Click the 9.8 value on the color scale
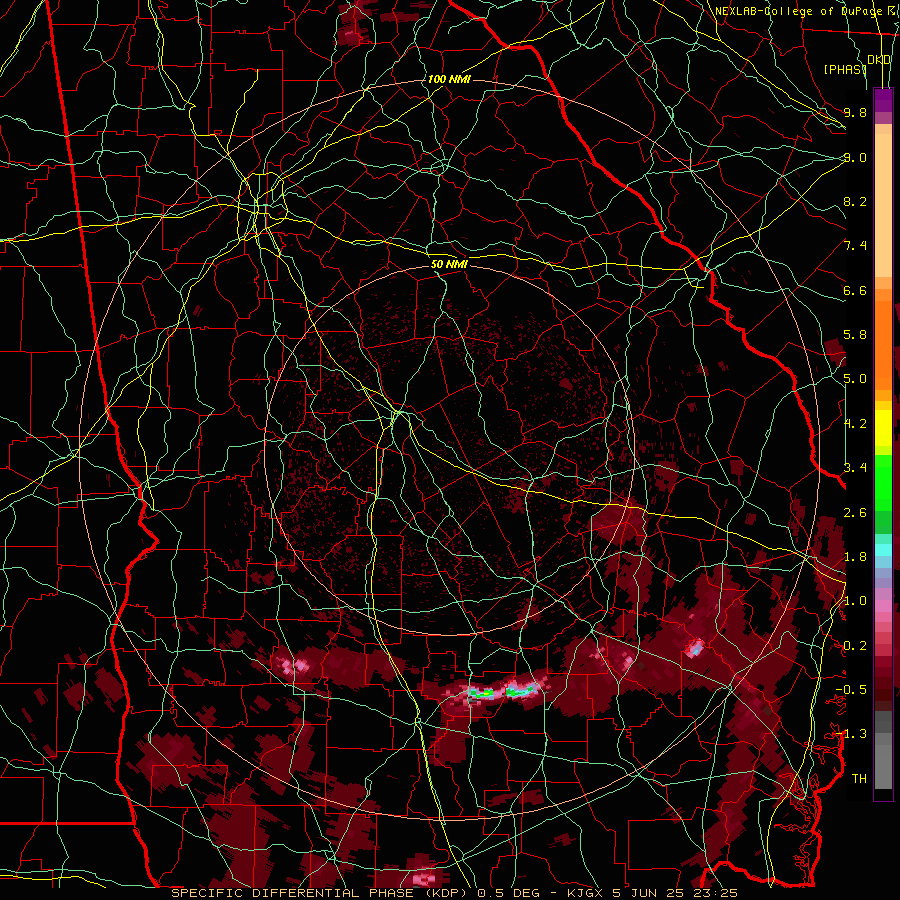 pos(855,112)
